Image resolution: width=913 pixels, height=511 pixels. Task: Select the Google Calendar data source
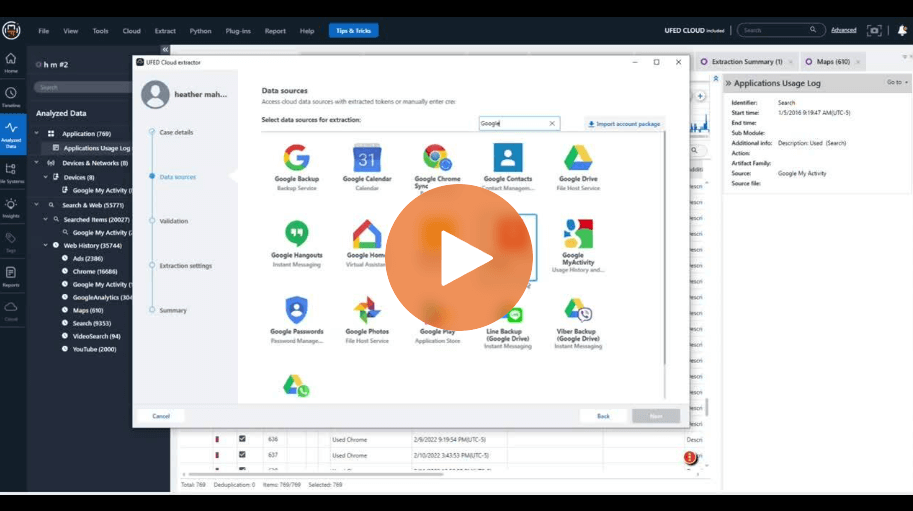point(367,167)
